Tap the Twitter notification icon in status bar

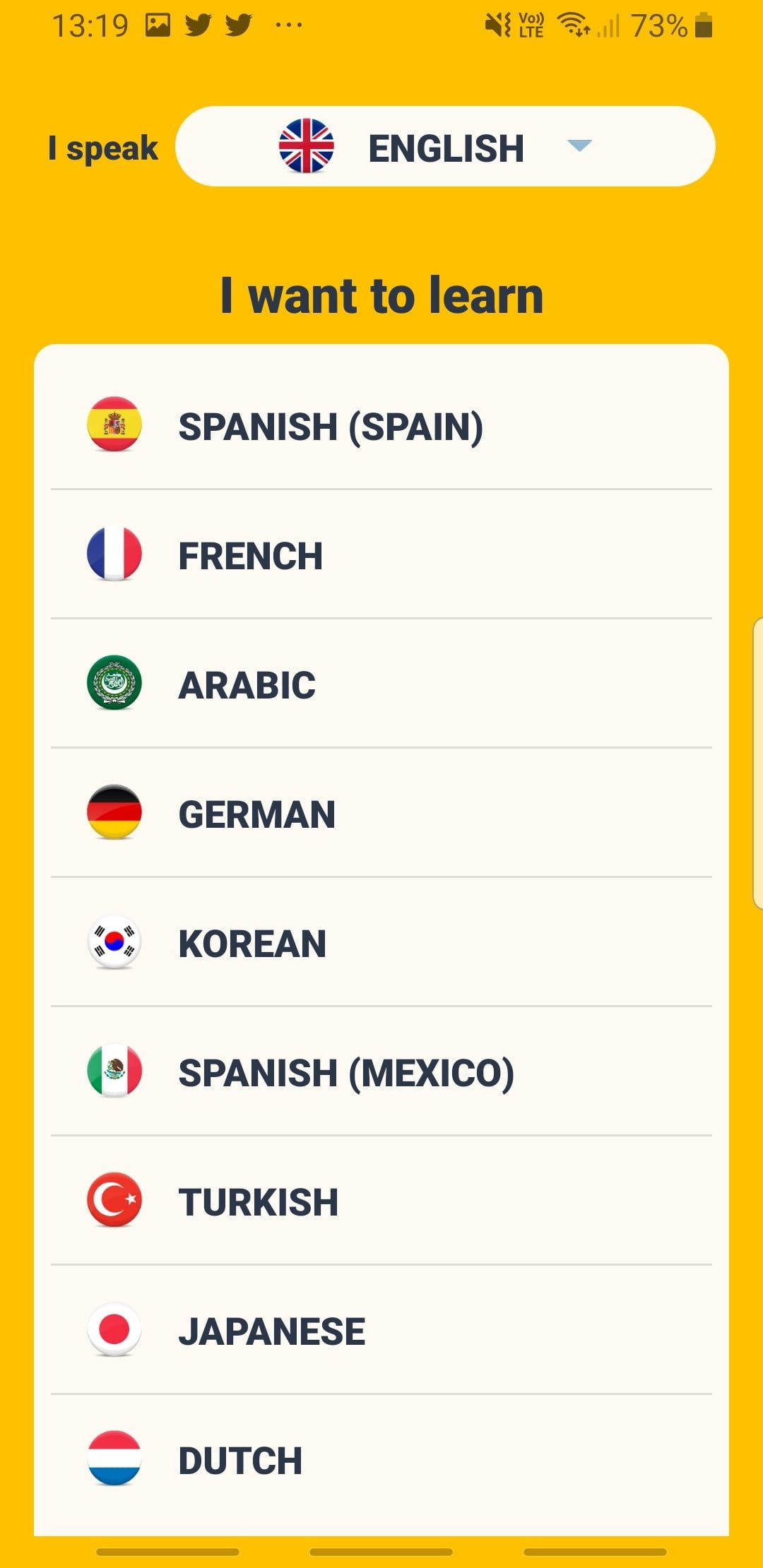point(199,25)
